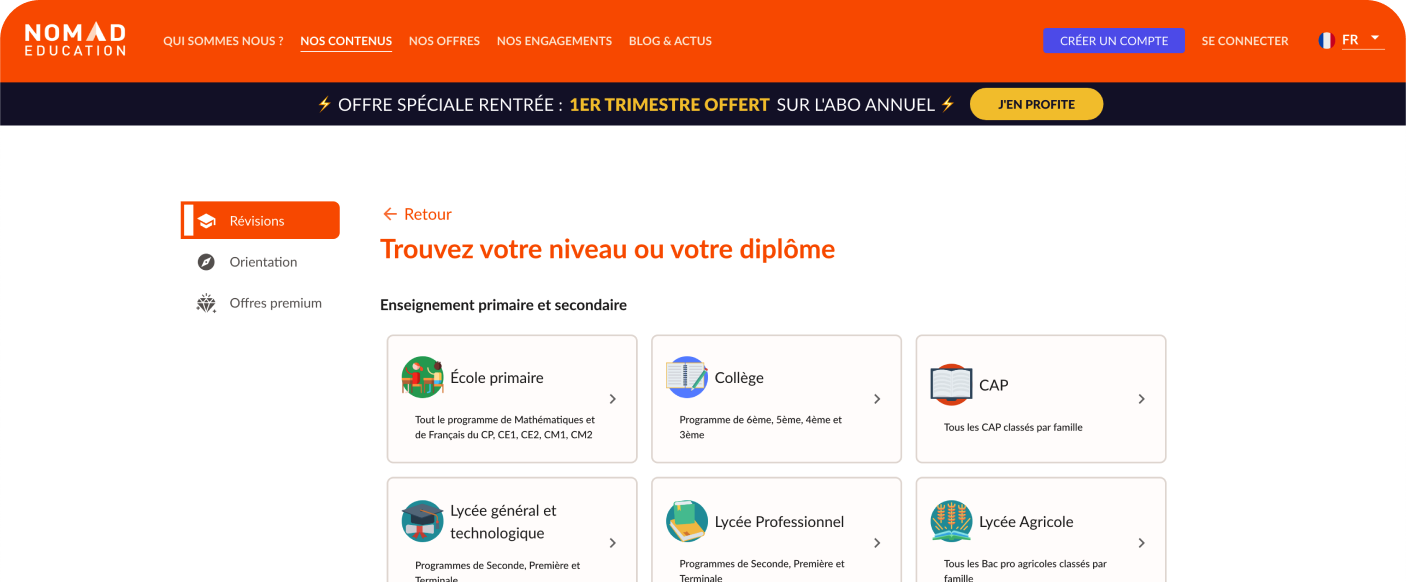Click the Enseignement primaire et secondaire heading

[x=503, y=305]
